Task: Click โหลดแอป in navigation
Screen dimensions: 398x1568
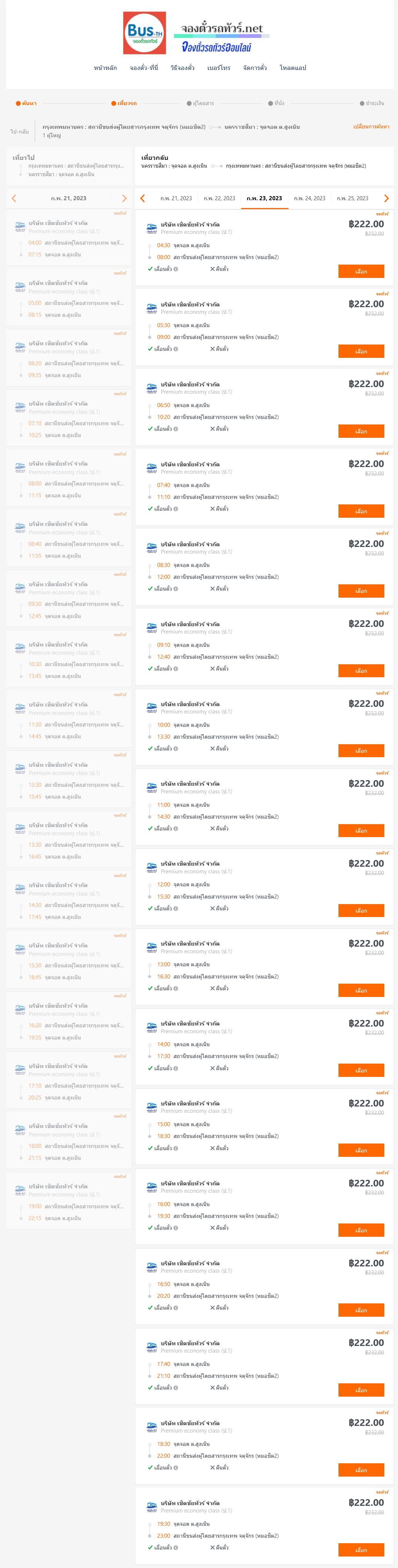Action: coord(293,68)
